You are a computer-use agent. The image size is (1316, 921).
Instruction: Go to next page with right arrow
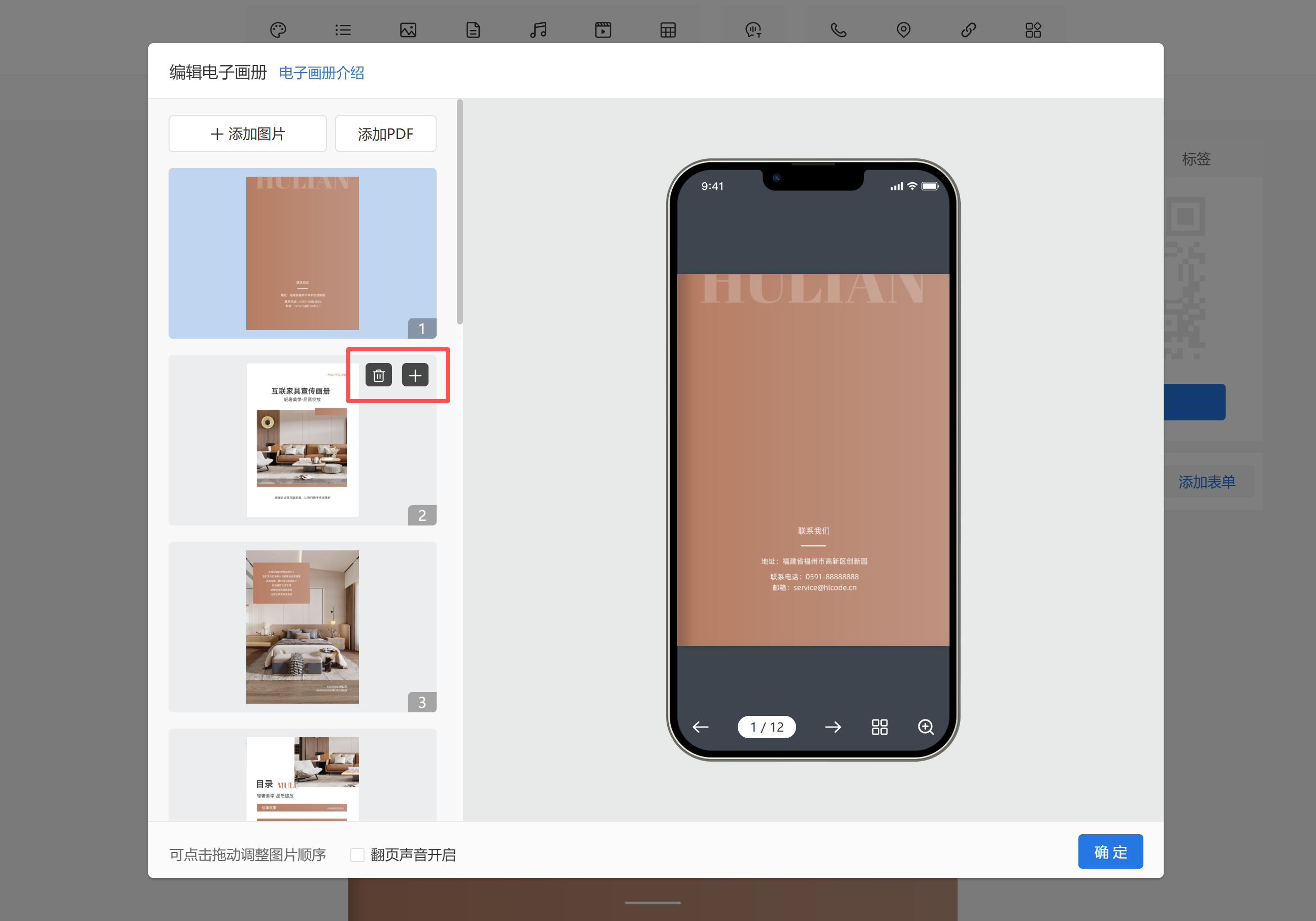pyautogui.click(x=833, y=727)
